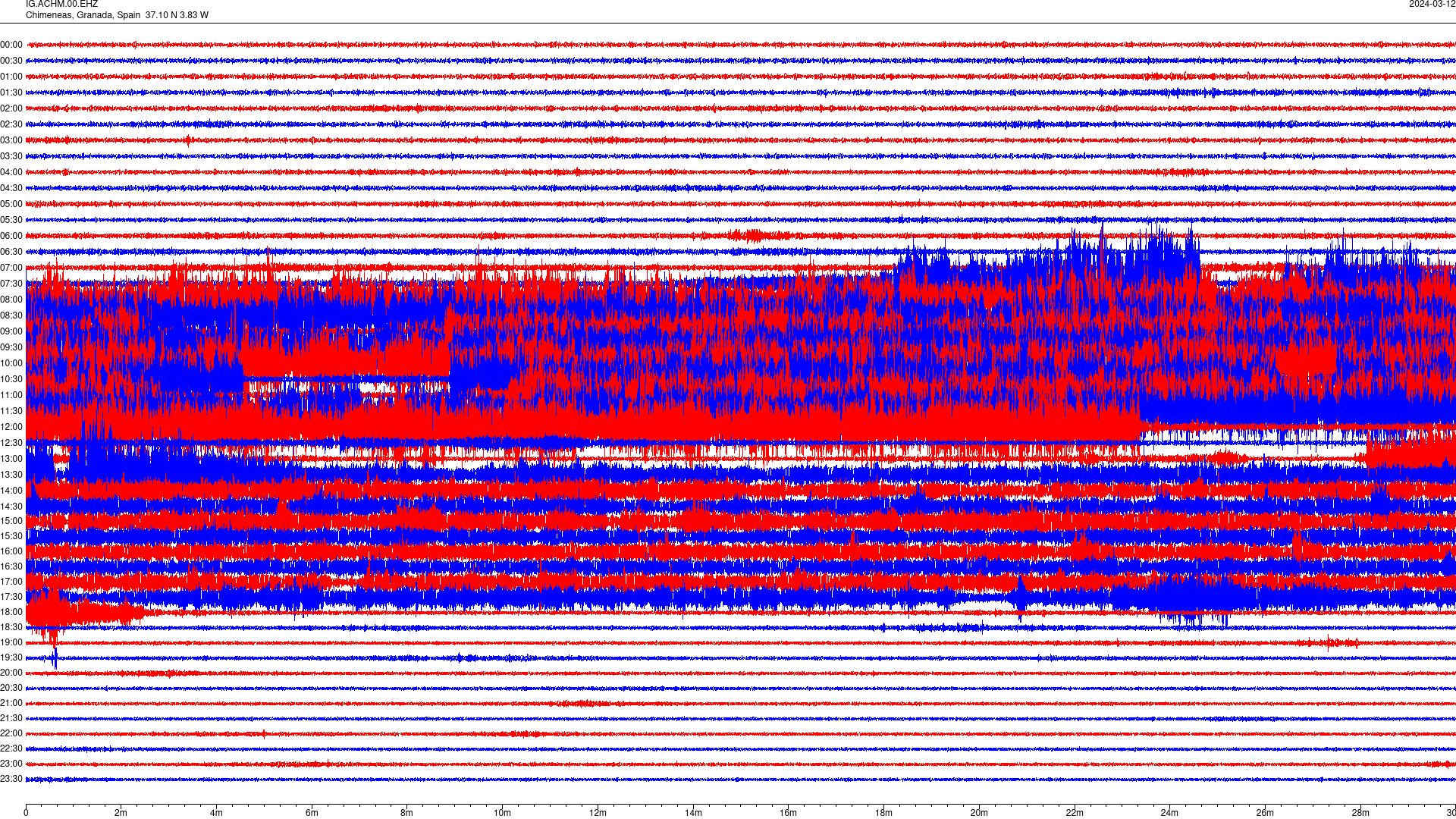Select the 13:30 time row label
Viewport: 1456px width, 819px height.
coord(11,475)
